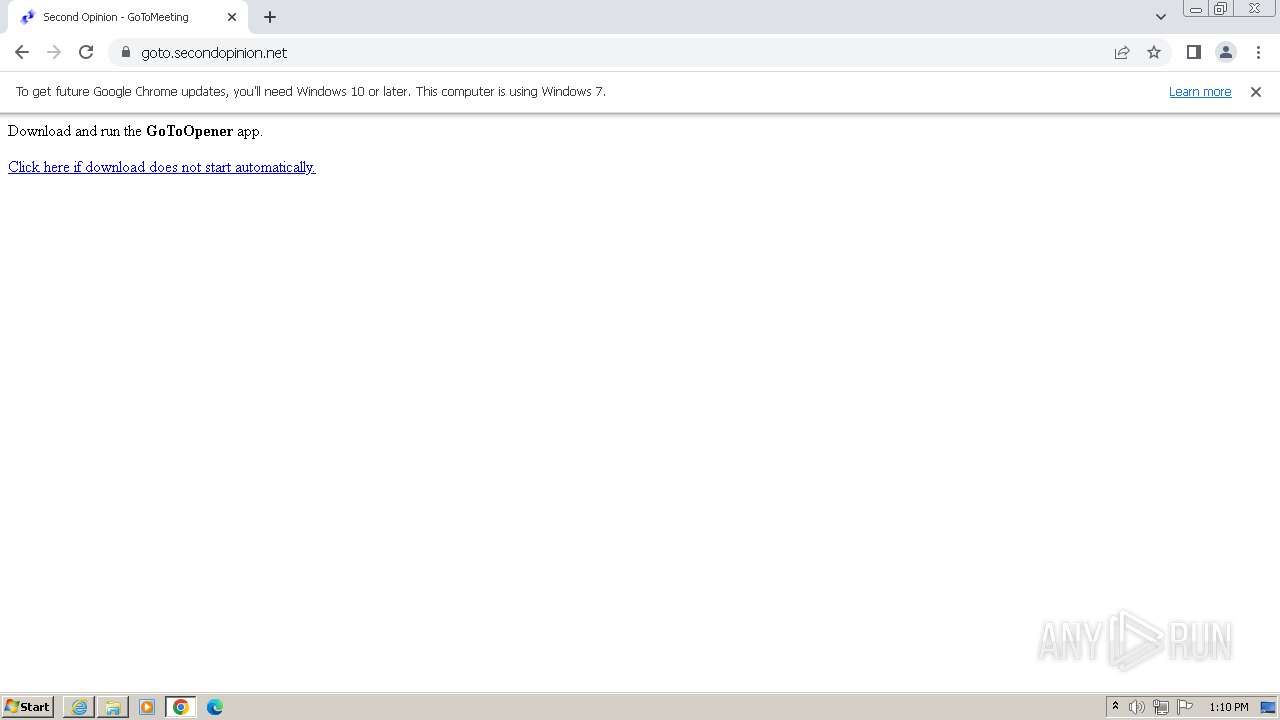Click the bold GoToOpener text
Viewport: 1280px width, 720px height.
[x=189, y=131]
